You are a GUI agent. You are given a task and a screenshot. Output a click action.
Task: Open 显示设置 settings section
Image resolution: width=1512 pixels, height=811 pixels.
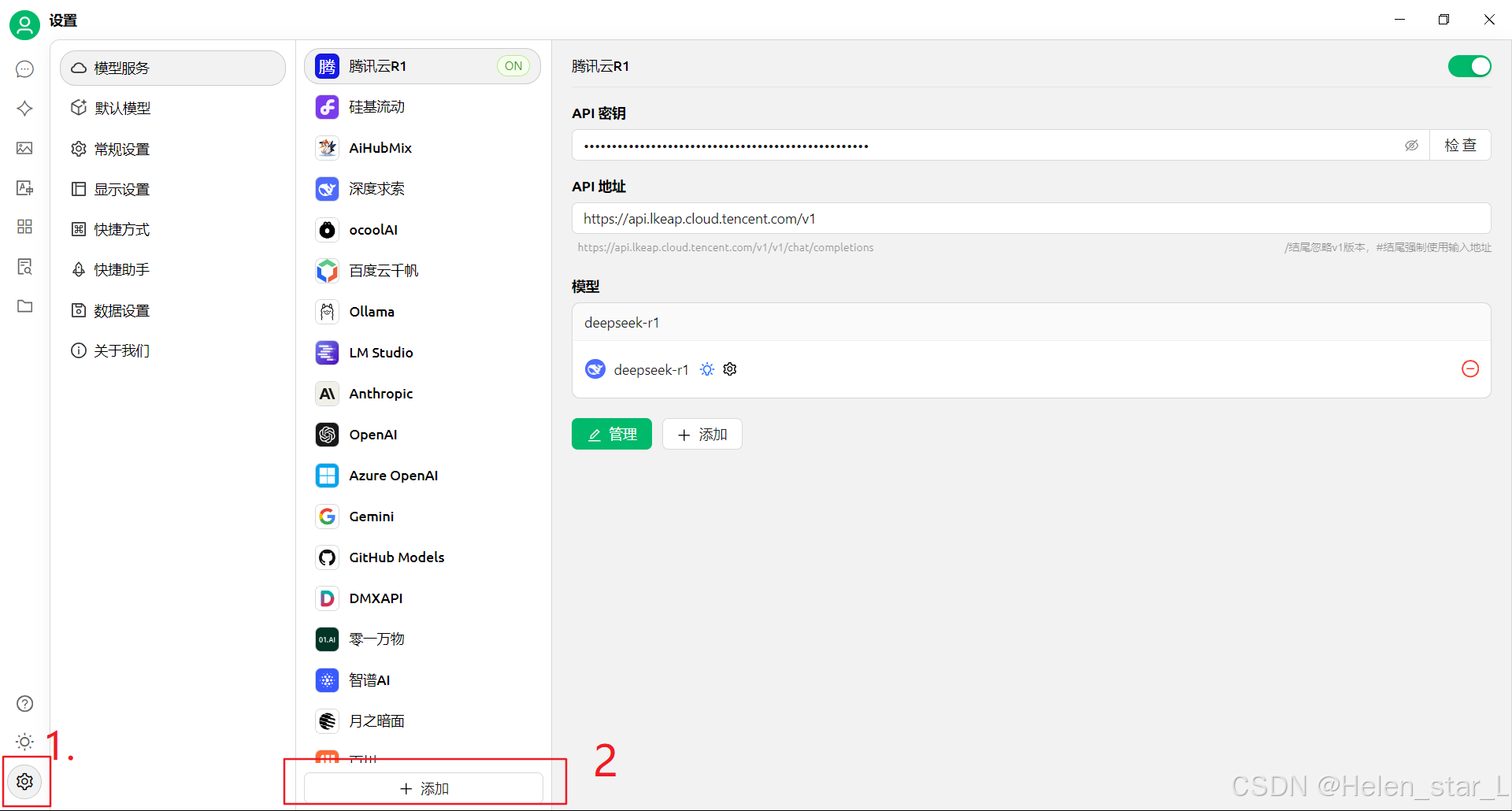tap(172, 189)
